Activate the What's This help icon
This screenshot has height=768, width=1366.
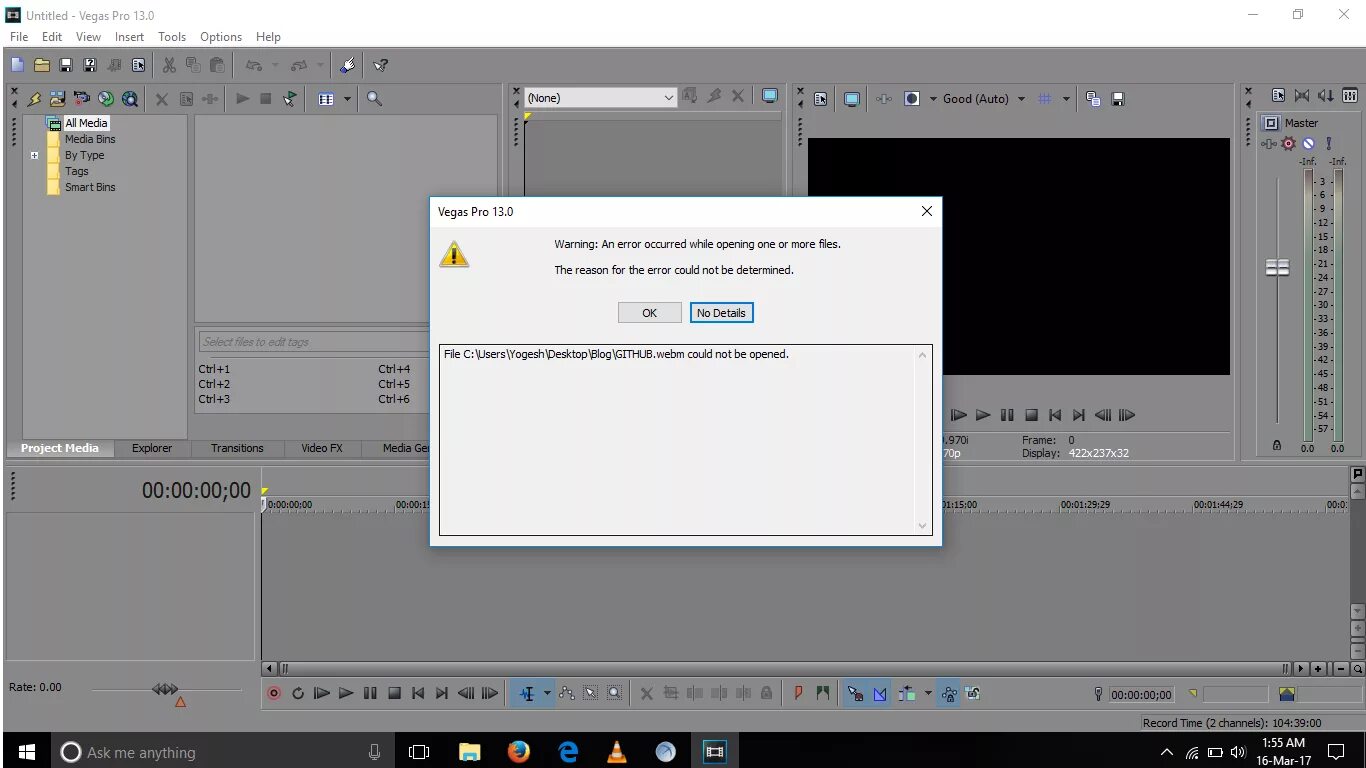click(381, 66)
